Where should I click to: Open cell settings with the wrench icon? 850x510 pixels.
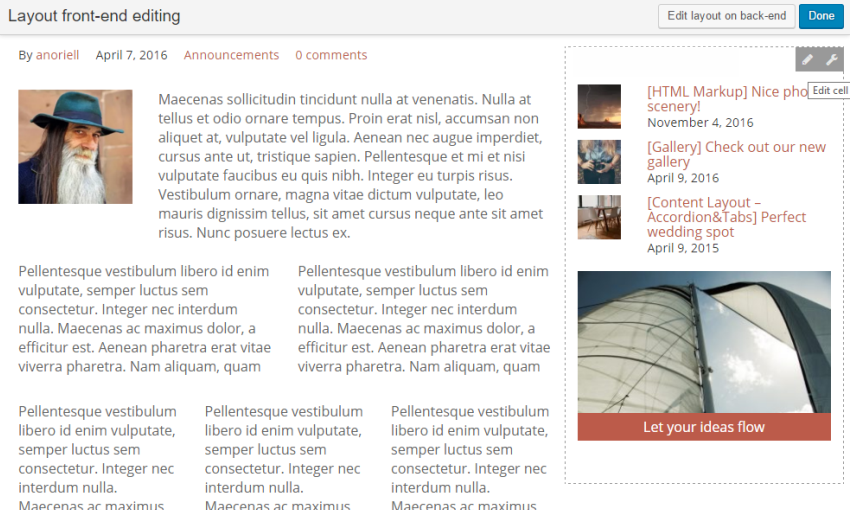click(832, 60)
